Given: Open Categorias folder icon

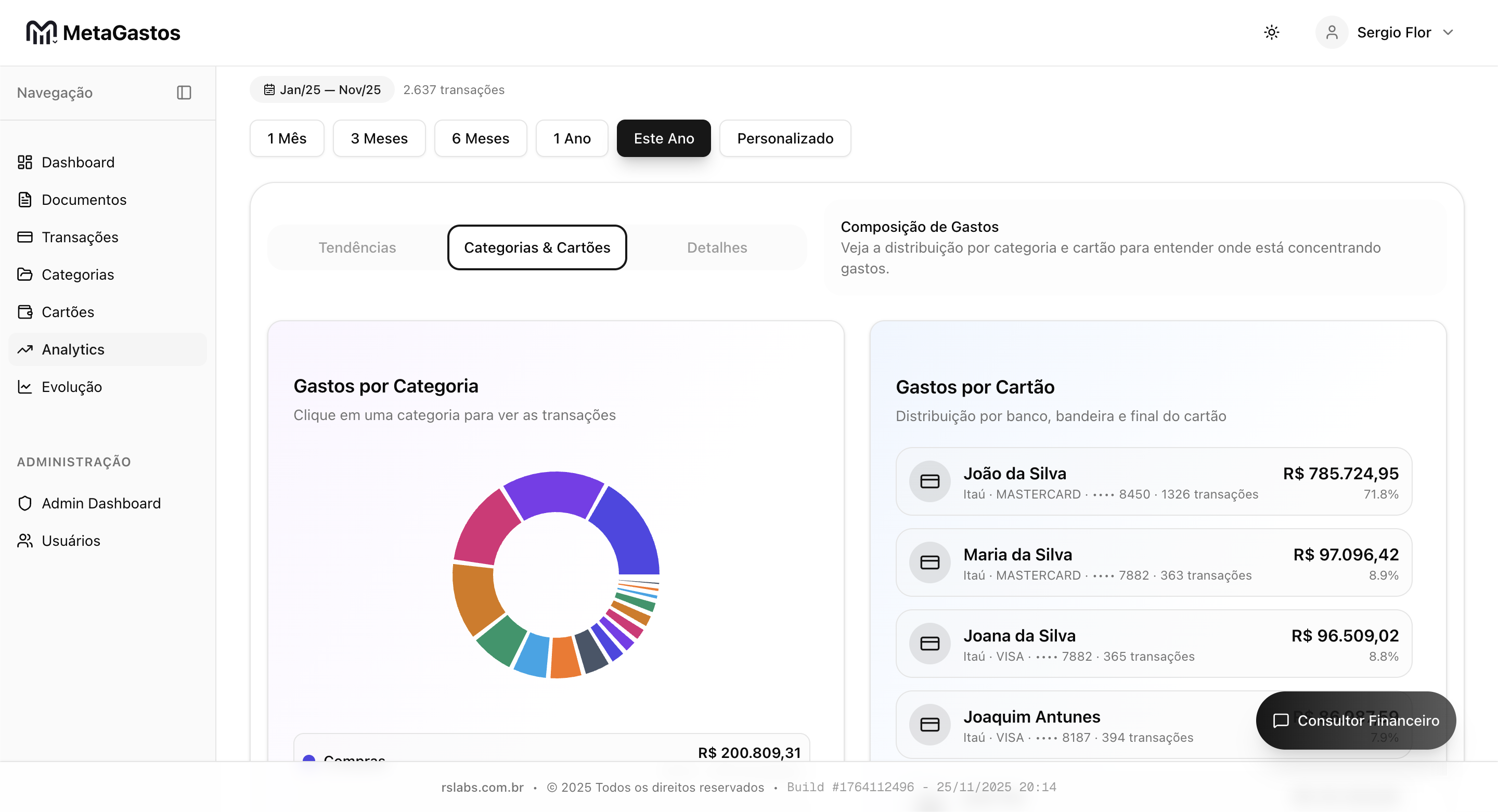Looking at the screenshot, I should [24, 274].
